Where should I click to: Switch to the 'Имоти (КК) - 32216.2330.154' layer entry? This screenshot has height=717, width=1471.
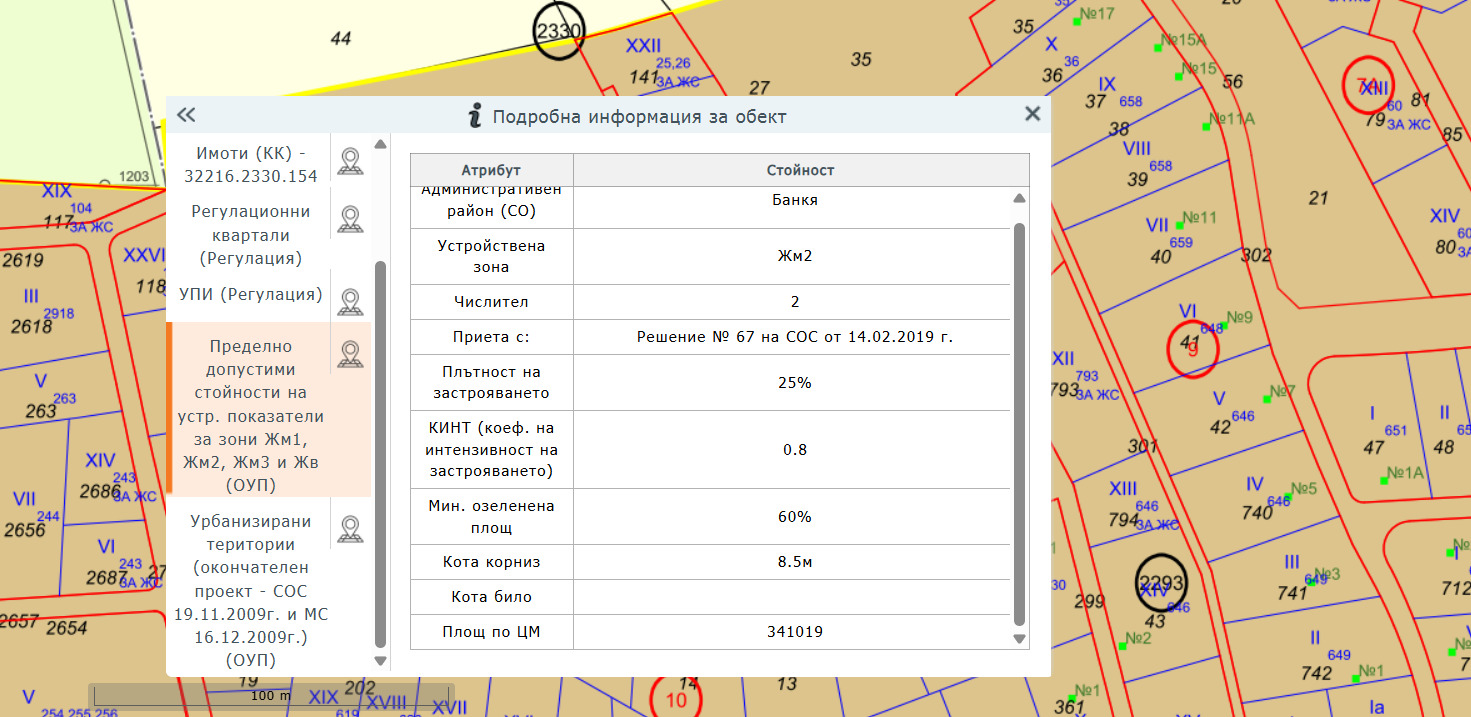pos(250,165)
